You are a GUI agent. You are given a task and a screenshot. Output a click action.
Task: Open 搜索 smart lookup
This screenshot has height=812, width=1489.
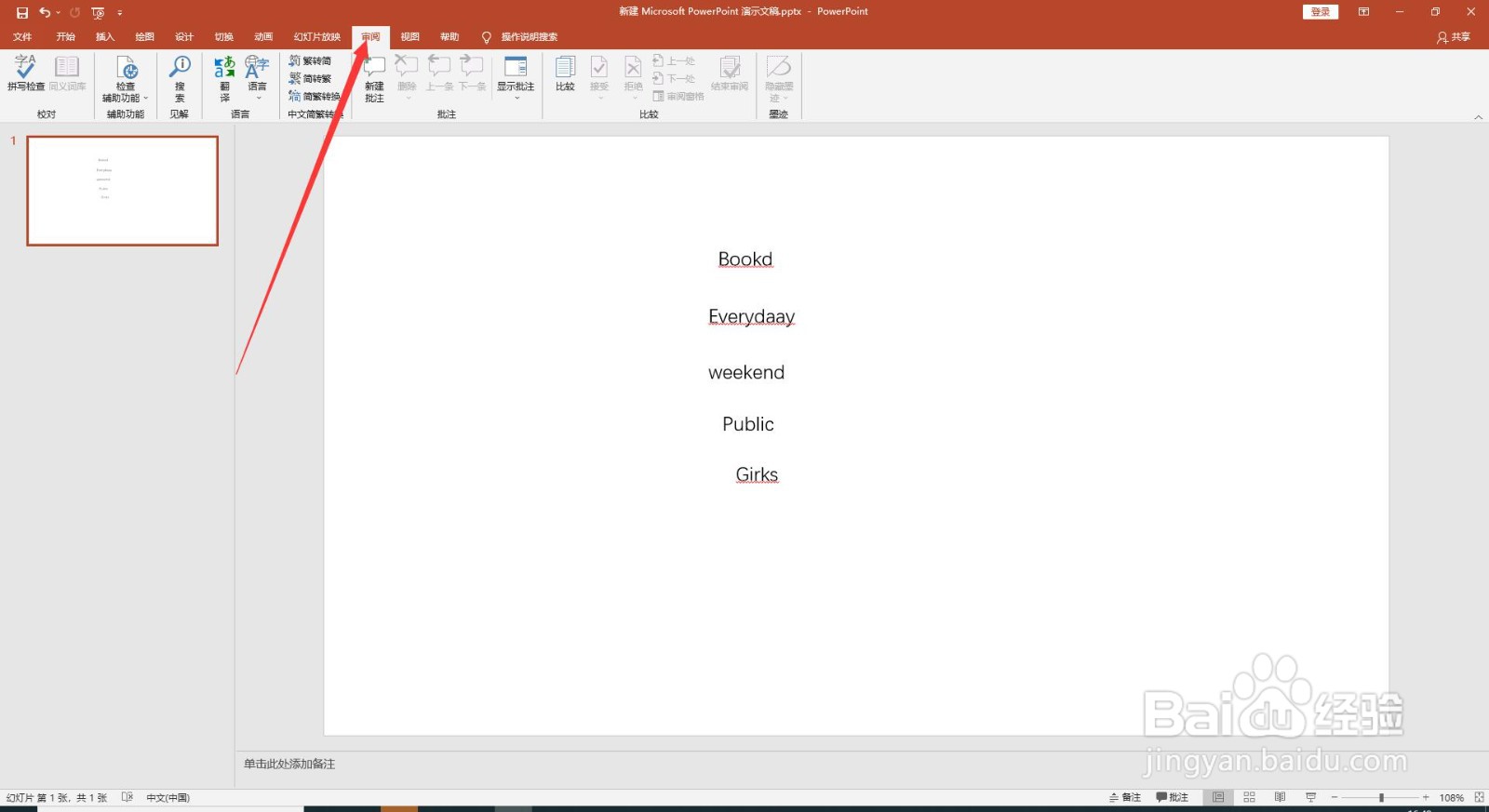tap(180, 78)
